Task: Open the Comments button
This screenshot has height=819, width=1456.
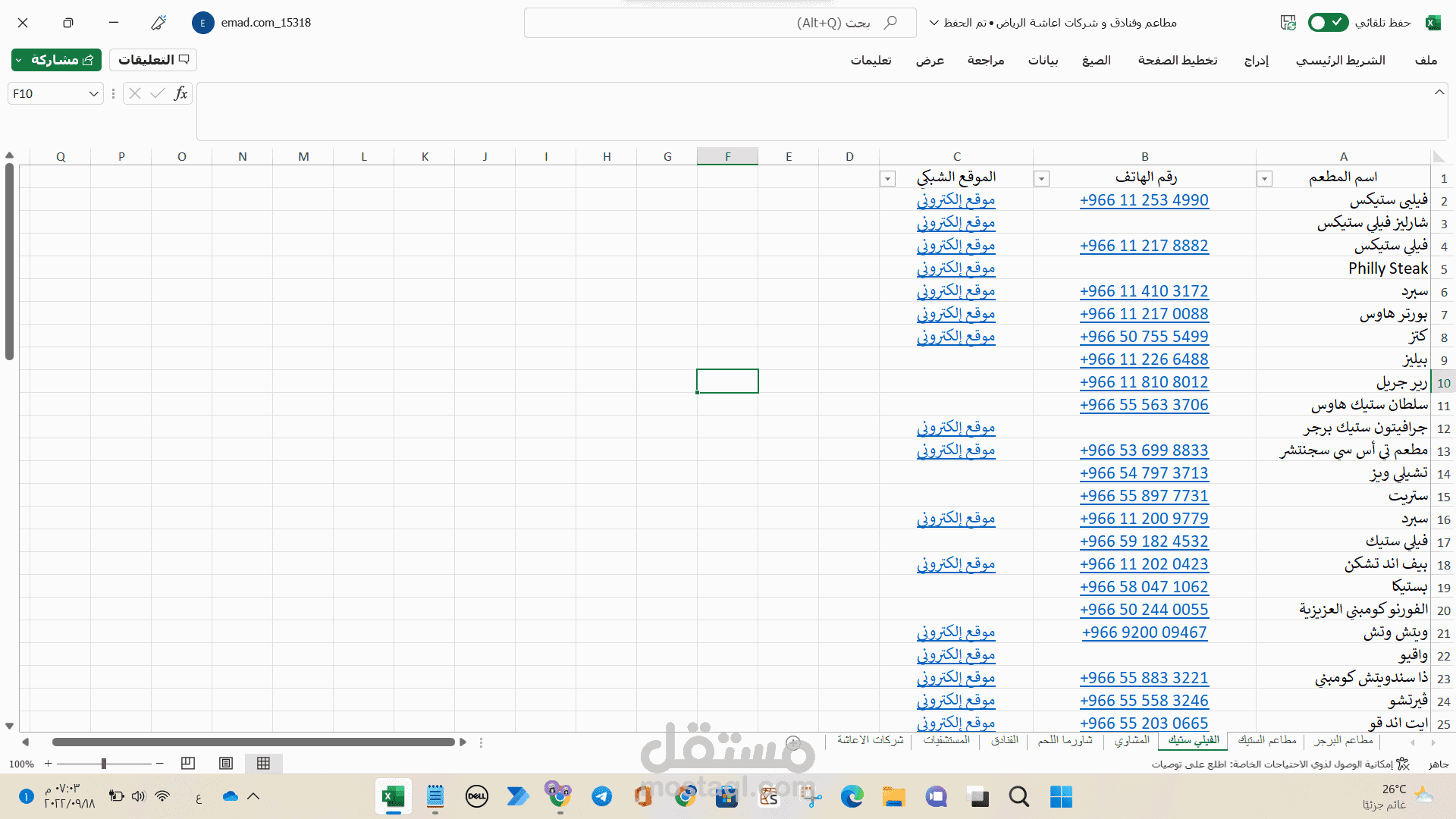Action: [153, 60]
